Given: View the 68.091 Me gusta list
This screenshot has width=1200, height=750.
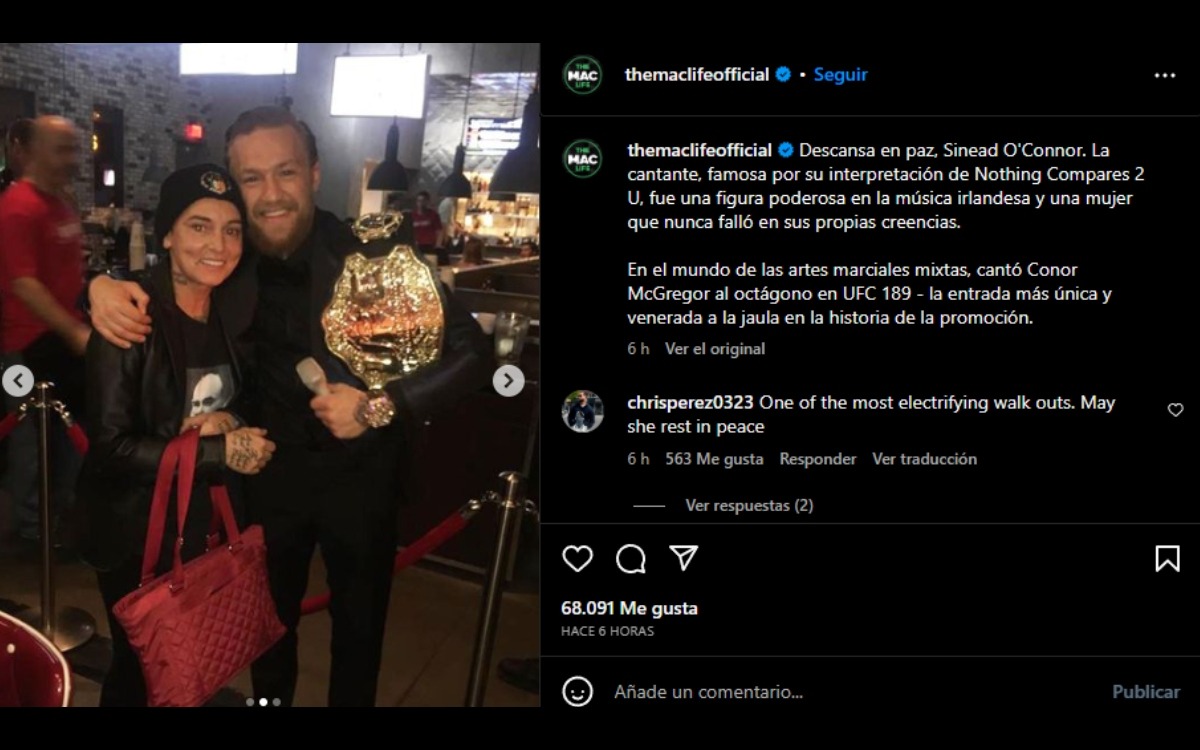Looking at the screenshot, I should tap(629, 608).
